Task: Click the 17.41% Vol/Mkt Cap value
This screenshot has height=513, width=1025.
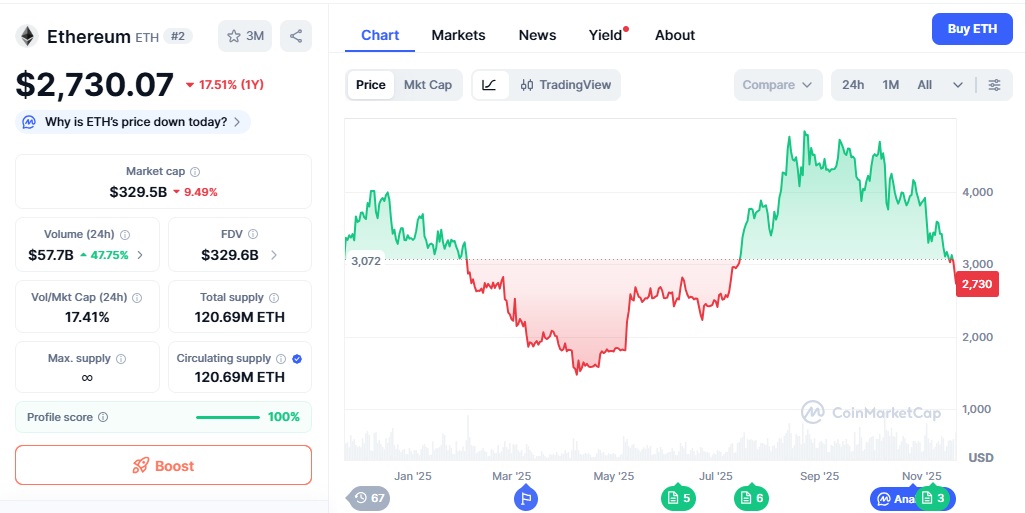Action: (x=87, y=318)
